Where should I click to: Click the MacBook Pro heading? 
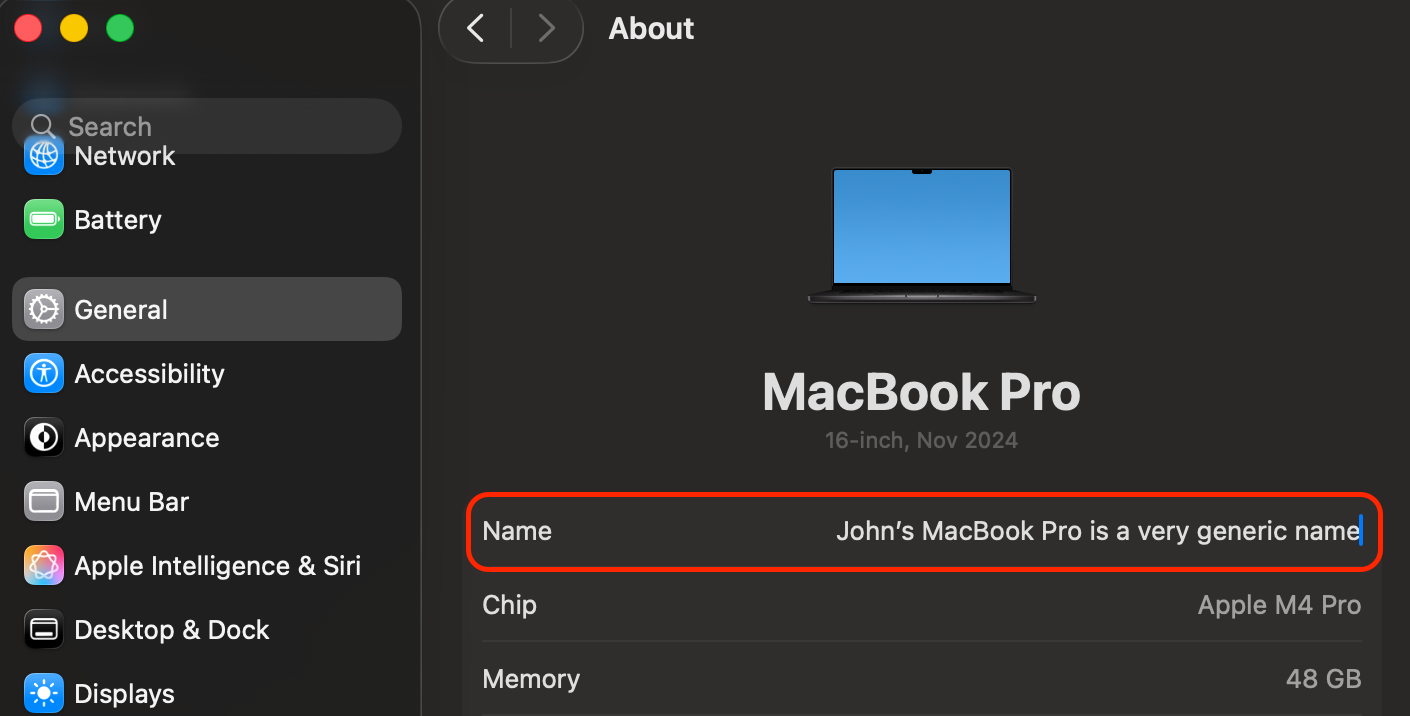[x=922, y=392]
